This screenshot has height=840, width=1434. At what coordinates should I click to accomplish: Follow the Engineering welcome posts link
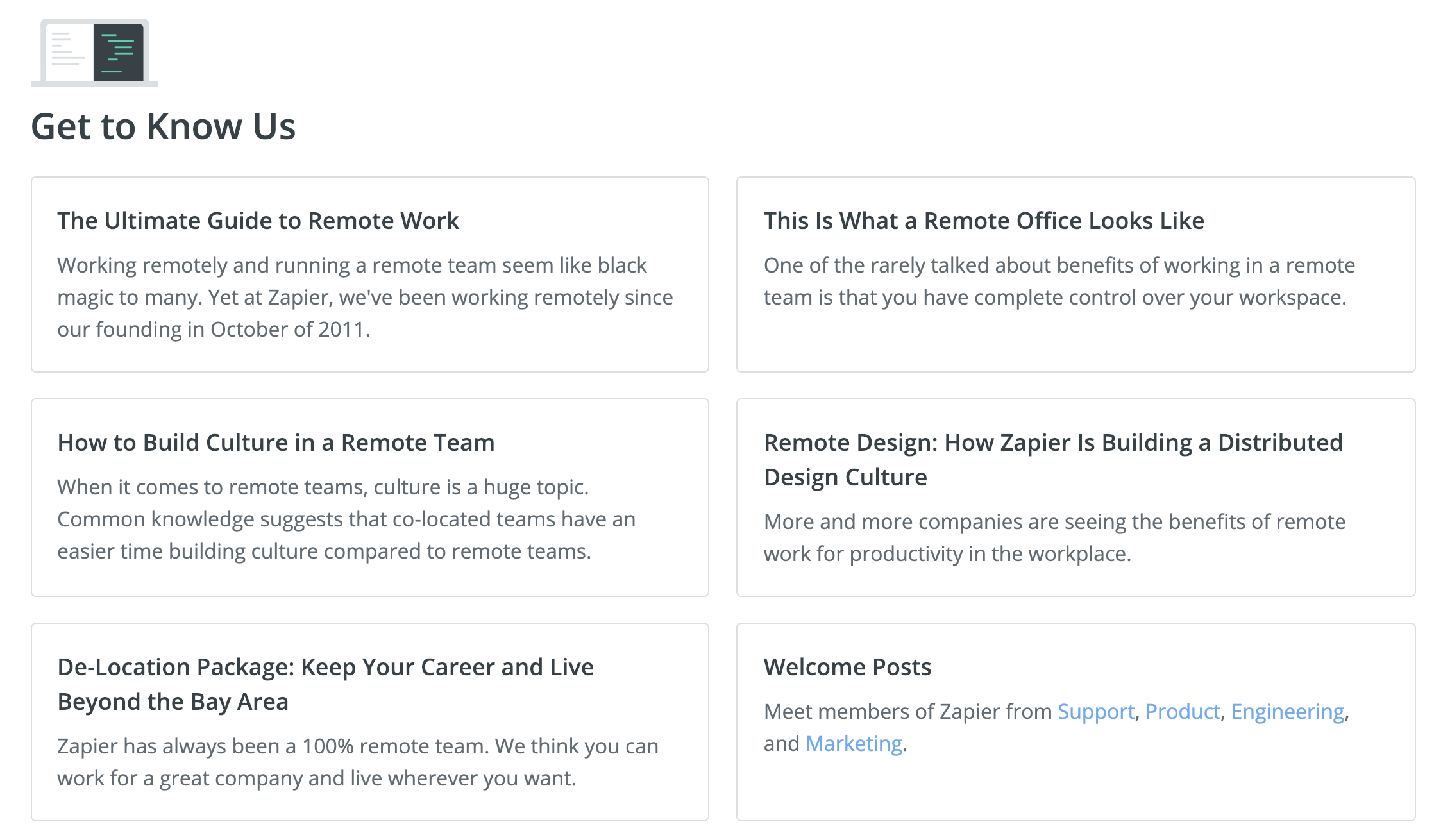[1288, 712]
